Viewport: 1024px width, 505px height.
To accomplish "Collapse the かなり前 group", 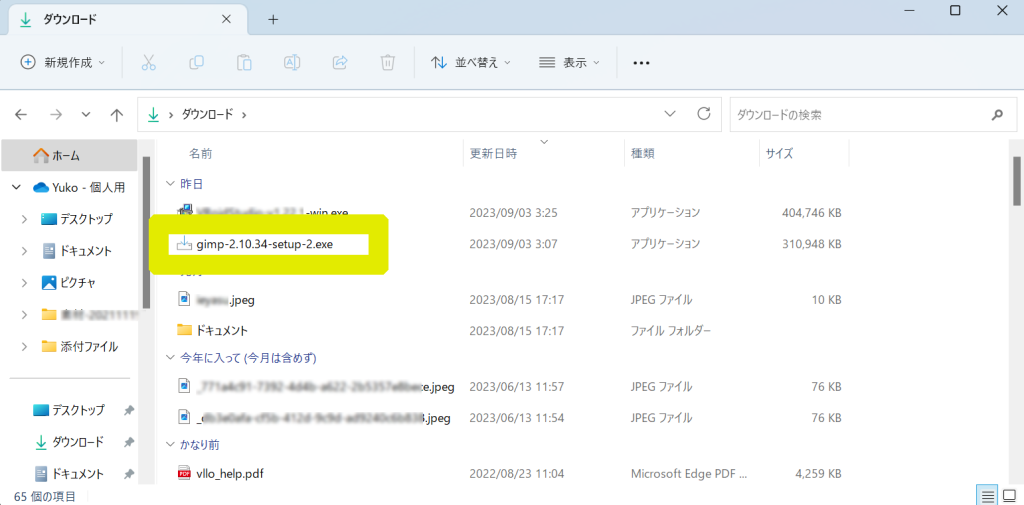I will (171, 445).
